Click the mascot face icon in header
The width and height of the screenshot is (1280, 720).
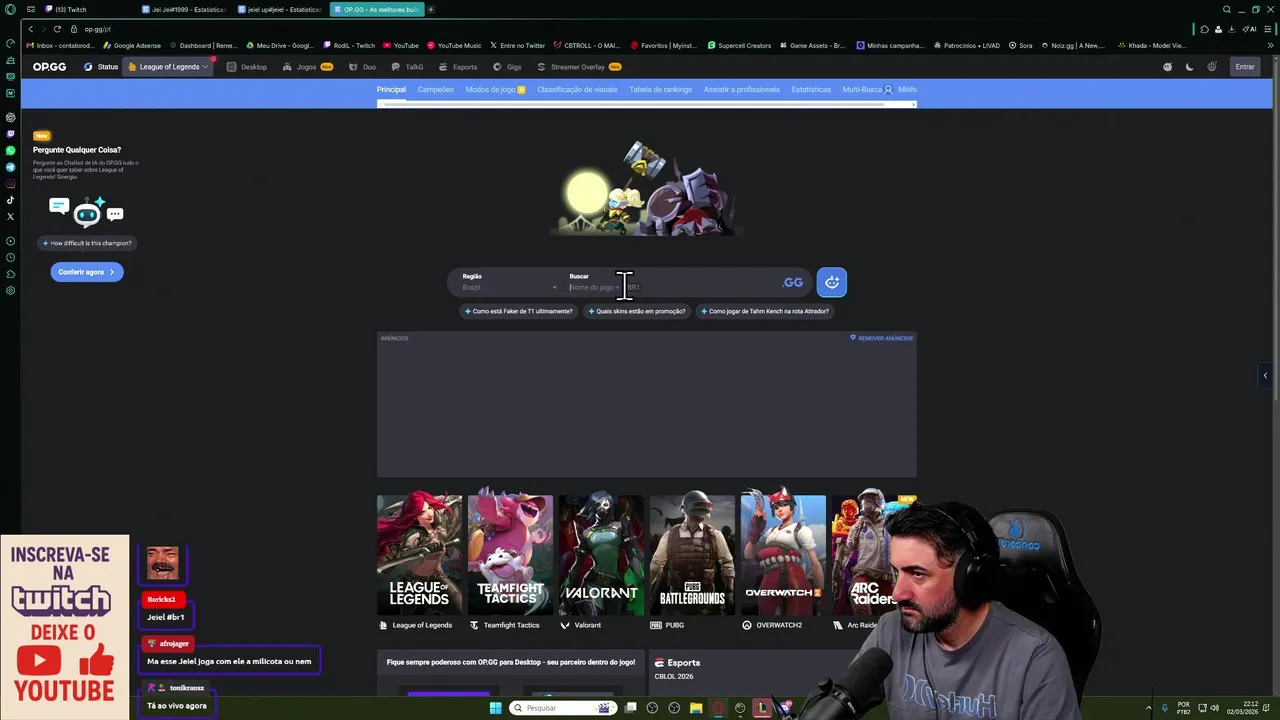click(x=1167, y=67)
